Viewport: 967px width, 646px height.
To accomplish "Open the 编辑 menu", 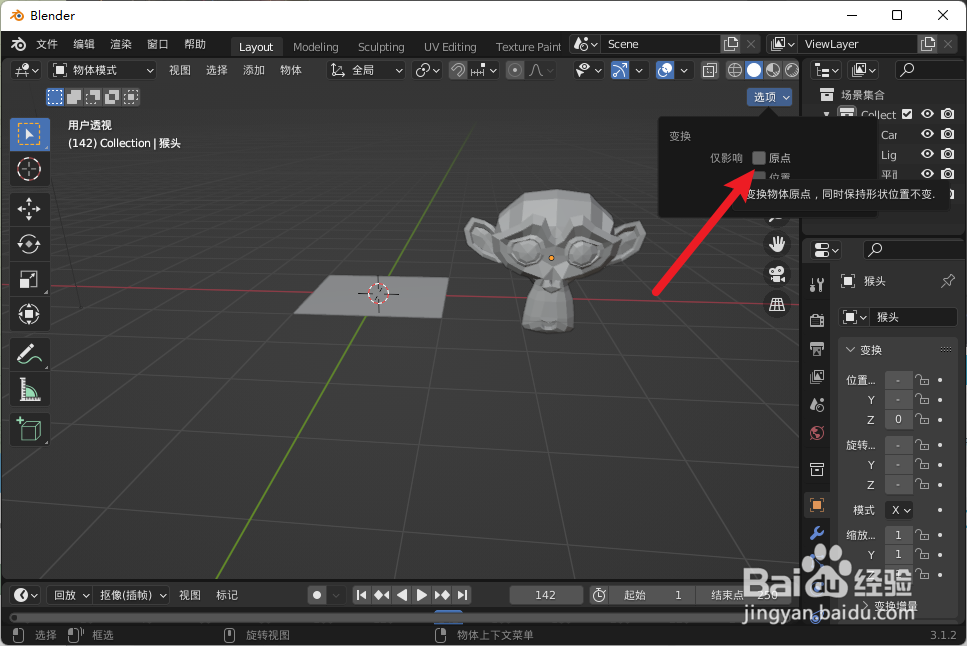I will [x=84, y=44].
